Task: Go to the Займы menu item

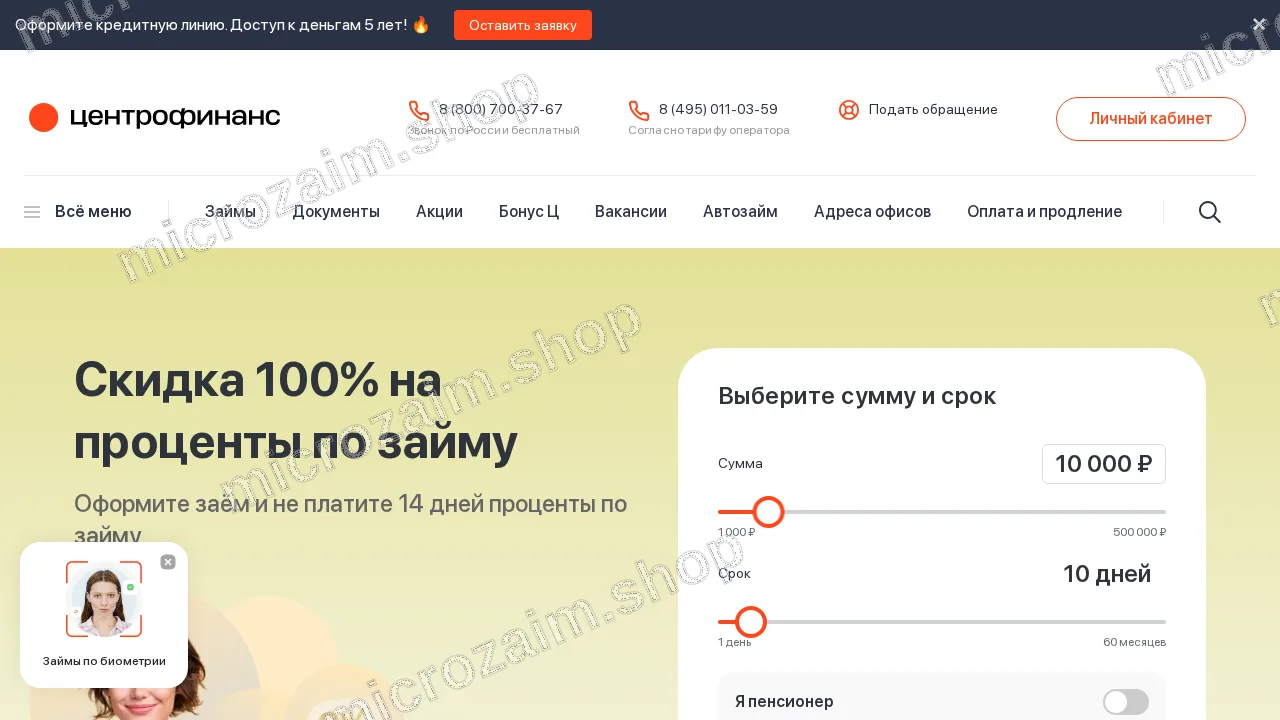Action: click(x=230, y=212)
